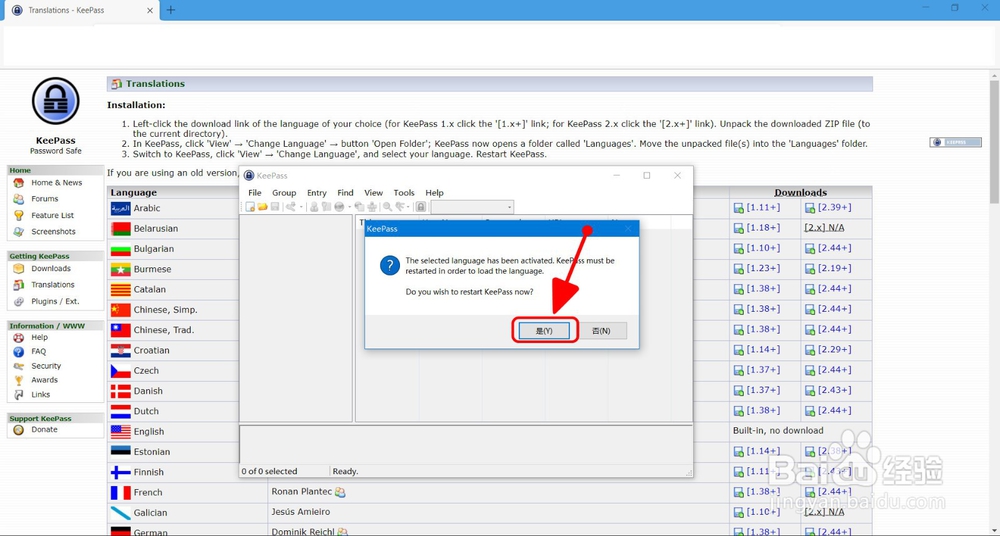Click the Downloads package icon in sidebar

(18, 269)
